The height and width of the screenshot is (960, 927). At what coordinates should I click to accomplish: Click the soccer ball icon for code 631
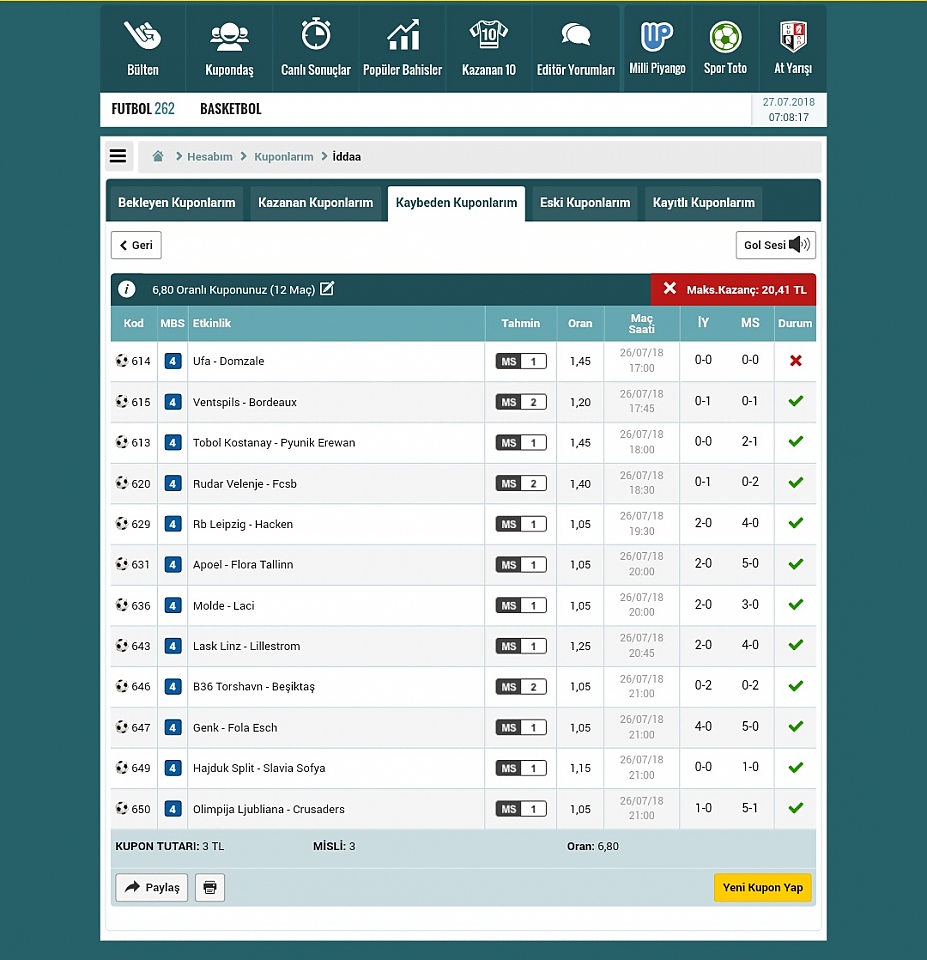tap(122, 564)
